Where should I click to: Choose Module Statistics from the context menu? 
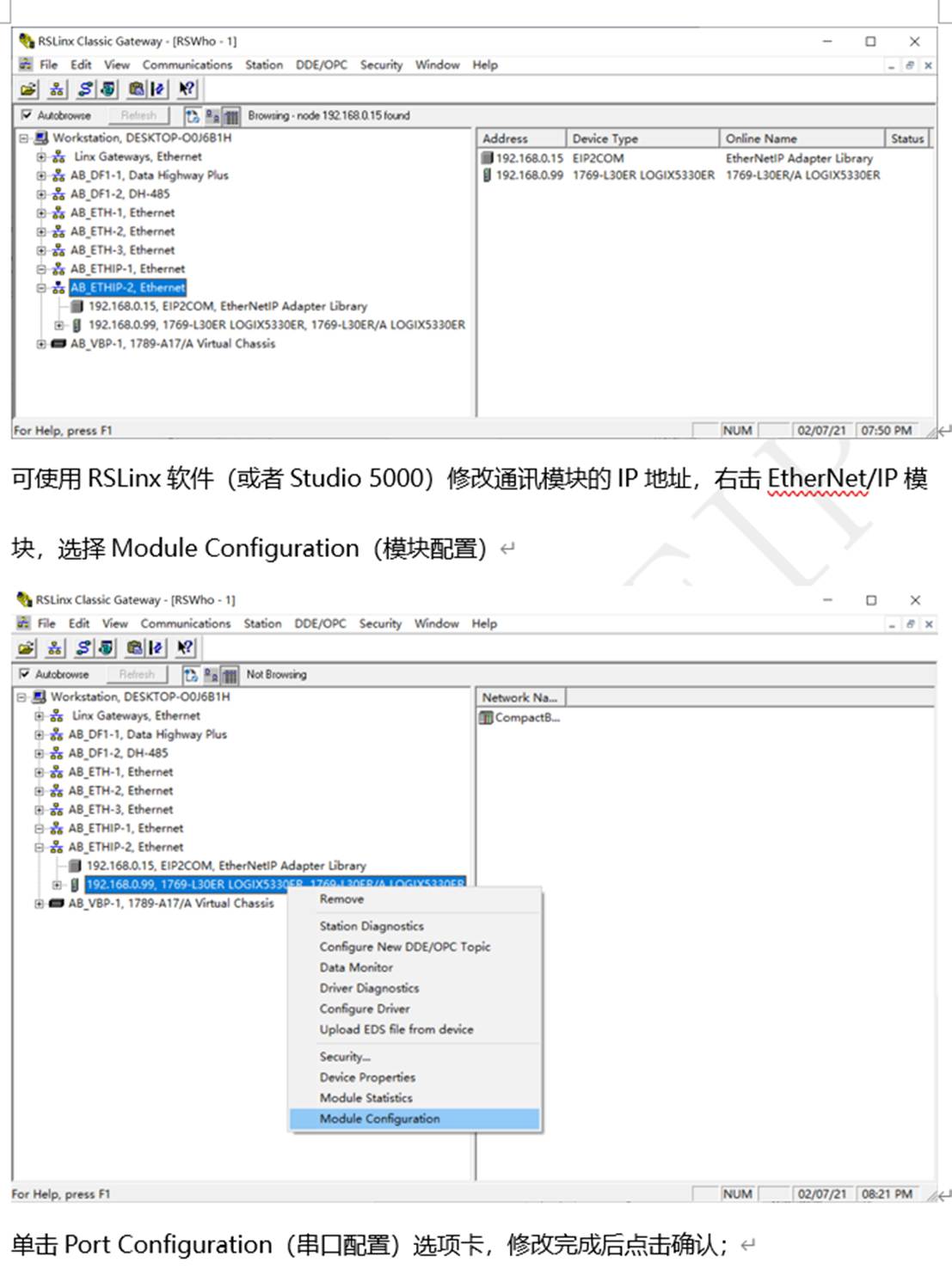415,1098
